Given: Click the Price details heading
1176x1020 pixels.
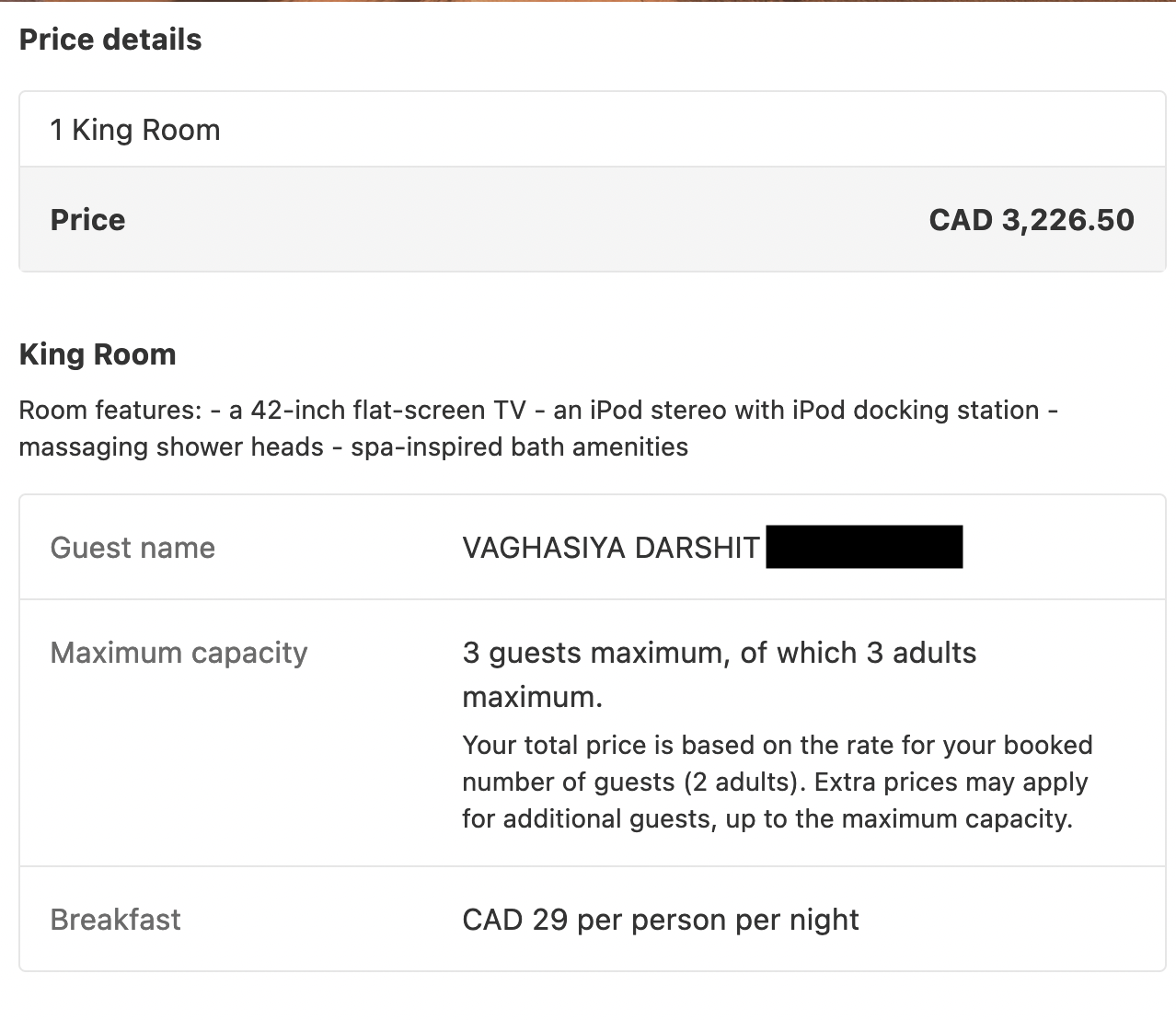Looking at the screenshot, I should [110, 40].
